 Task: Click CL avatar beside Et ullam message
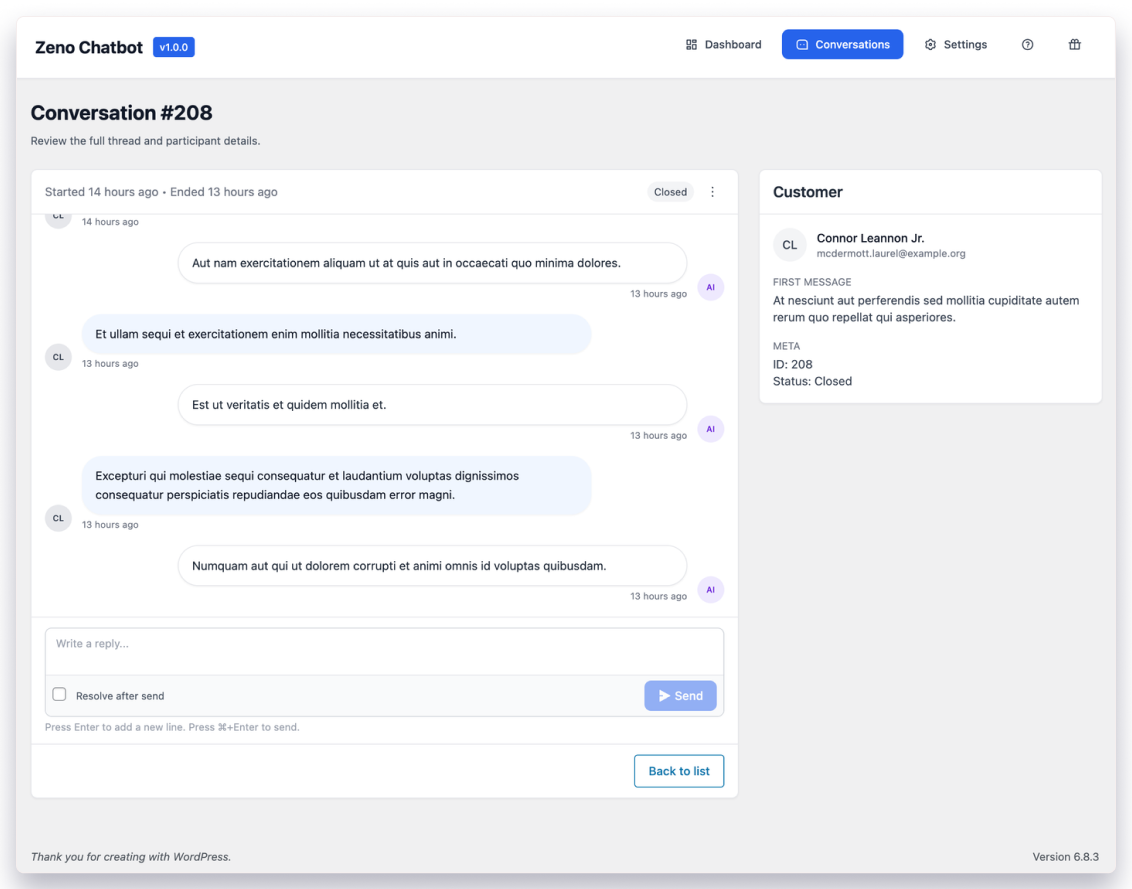click(58, 357)
